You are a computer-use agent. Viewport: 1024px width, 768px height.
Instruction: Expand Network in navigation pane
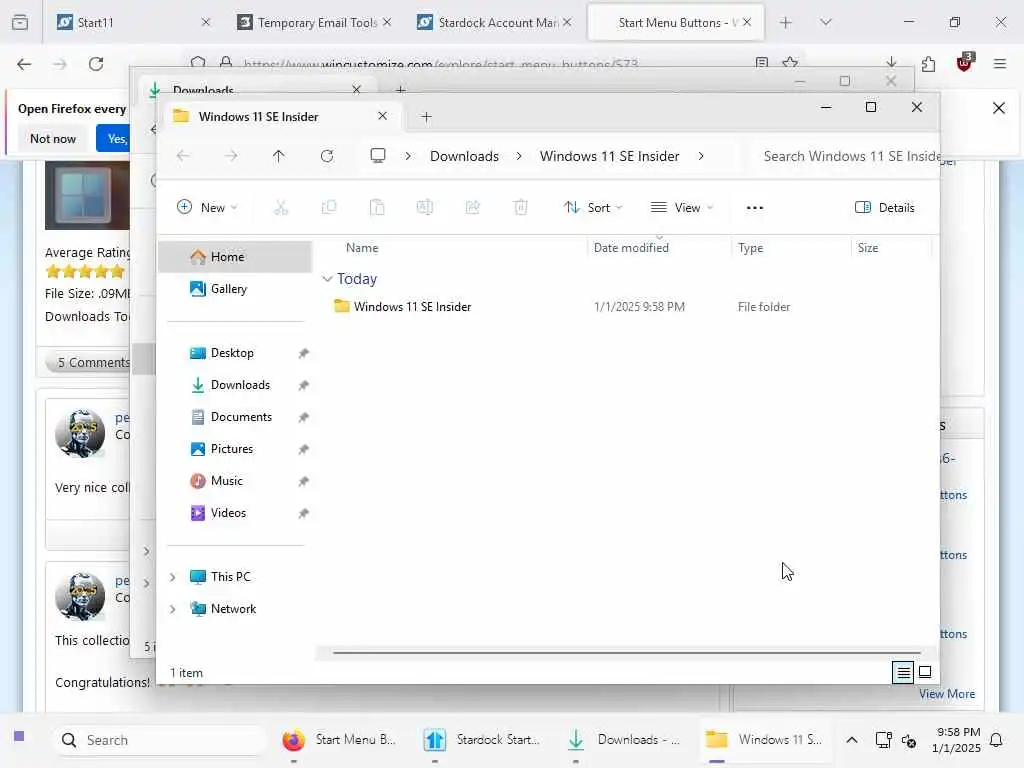(172, 609)
